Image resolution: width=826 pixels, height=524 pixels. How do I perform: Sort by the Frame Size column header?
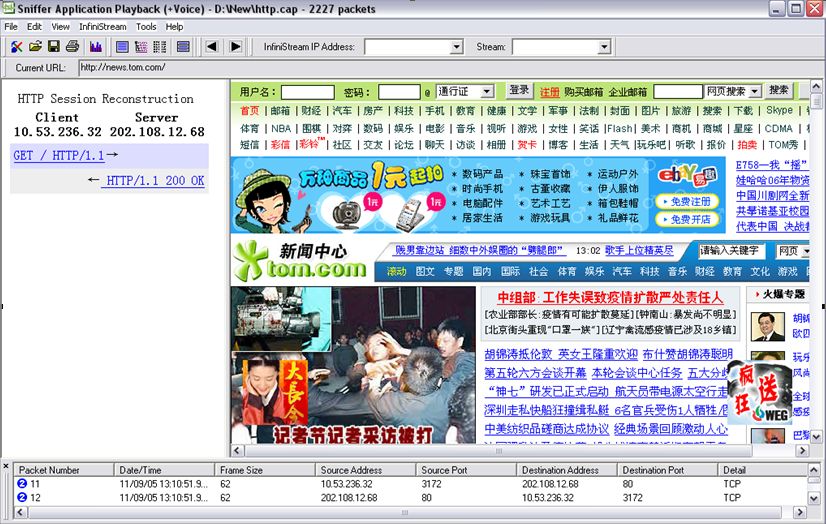264,470
